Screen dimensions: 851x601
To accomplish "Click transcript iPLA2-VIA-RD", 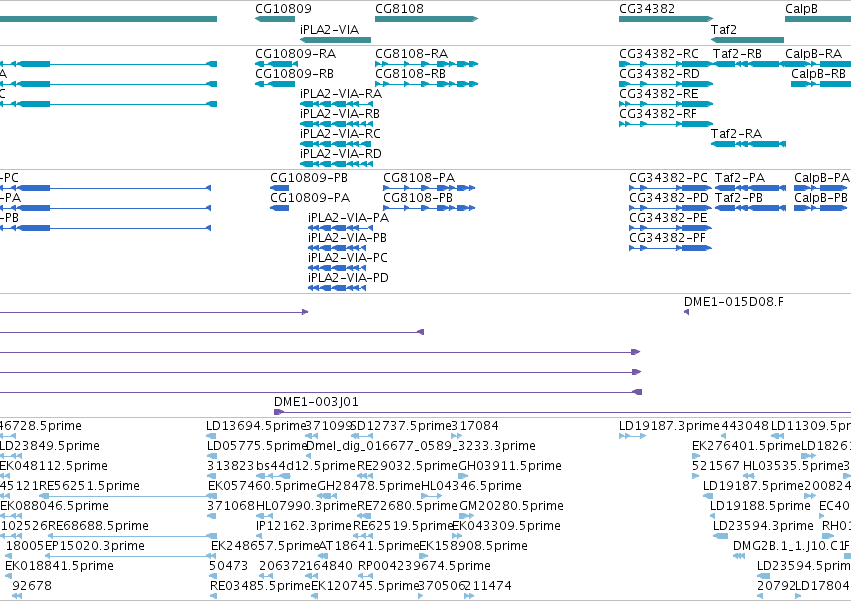I will click(341, 154).
